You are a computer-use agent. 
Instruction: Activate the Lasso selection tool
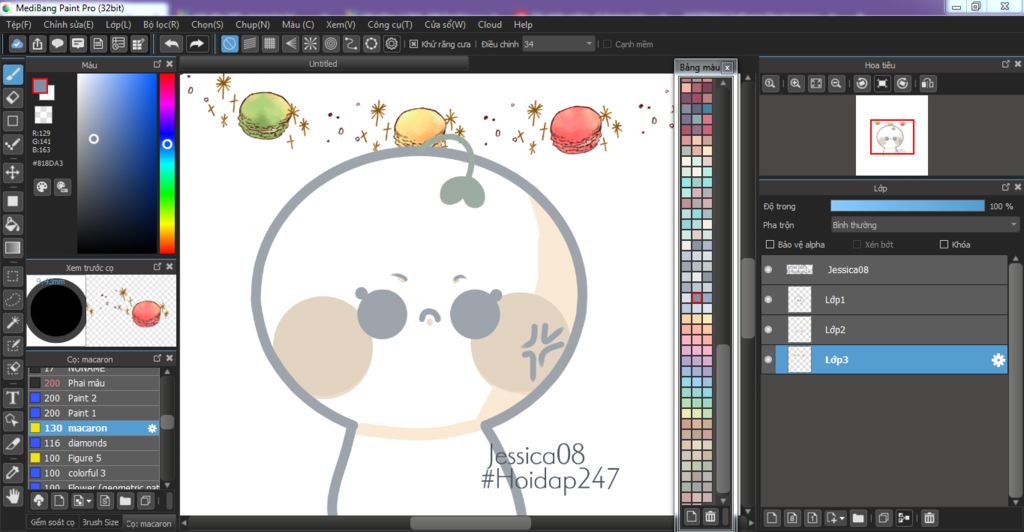tap(12, 300)
